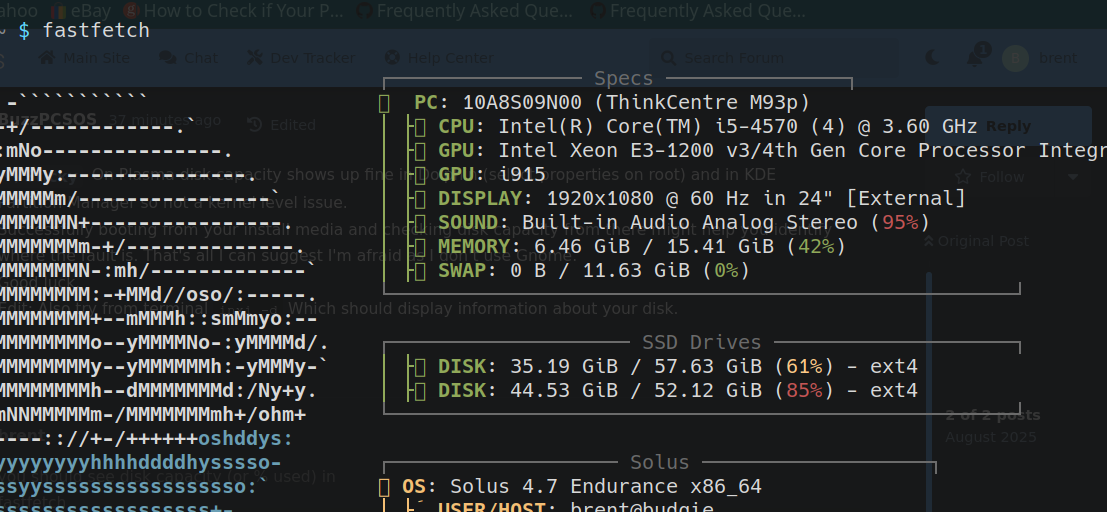Viewport: 1107px width, 512px height.
Task: Click the 'Specs' section heading
Action: click(623, 78)
